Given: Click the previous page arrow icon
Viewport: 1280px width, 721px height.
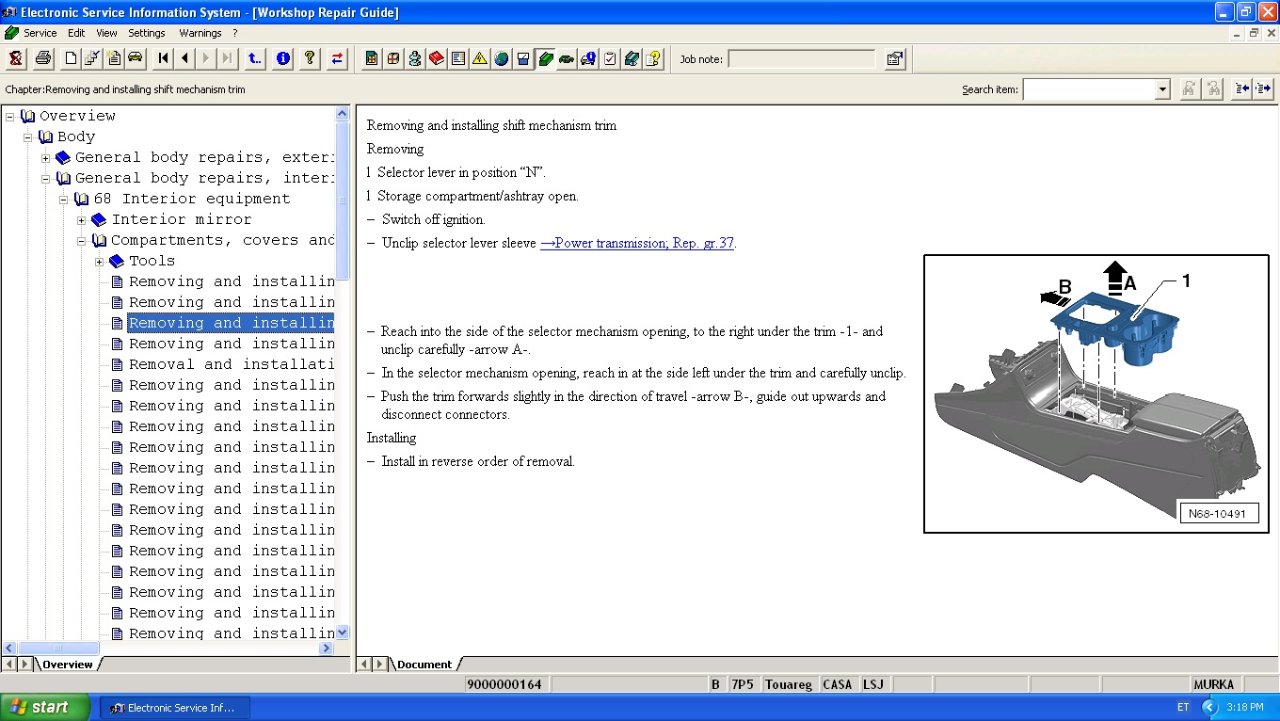Looking at the screenshot, I should click(185, 59).
